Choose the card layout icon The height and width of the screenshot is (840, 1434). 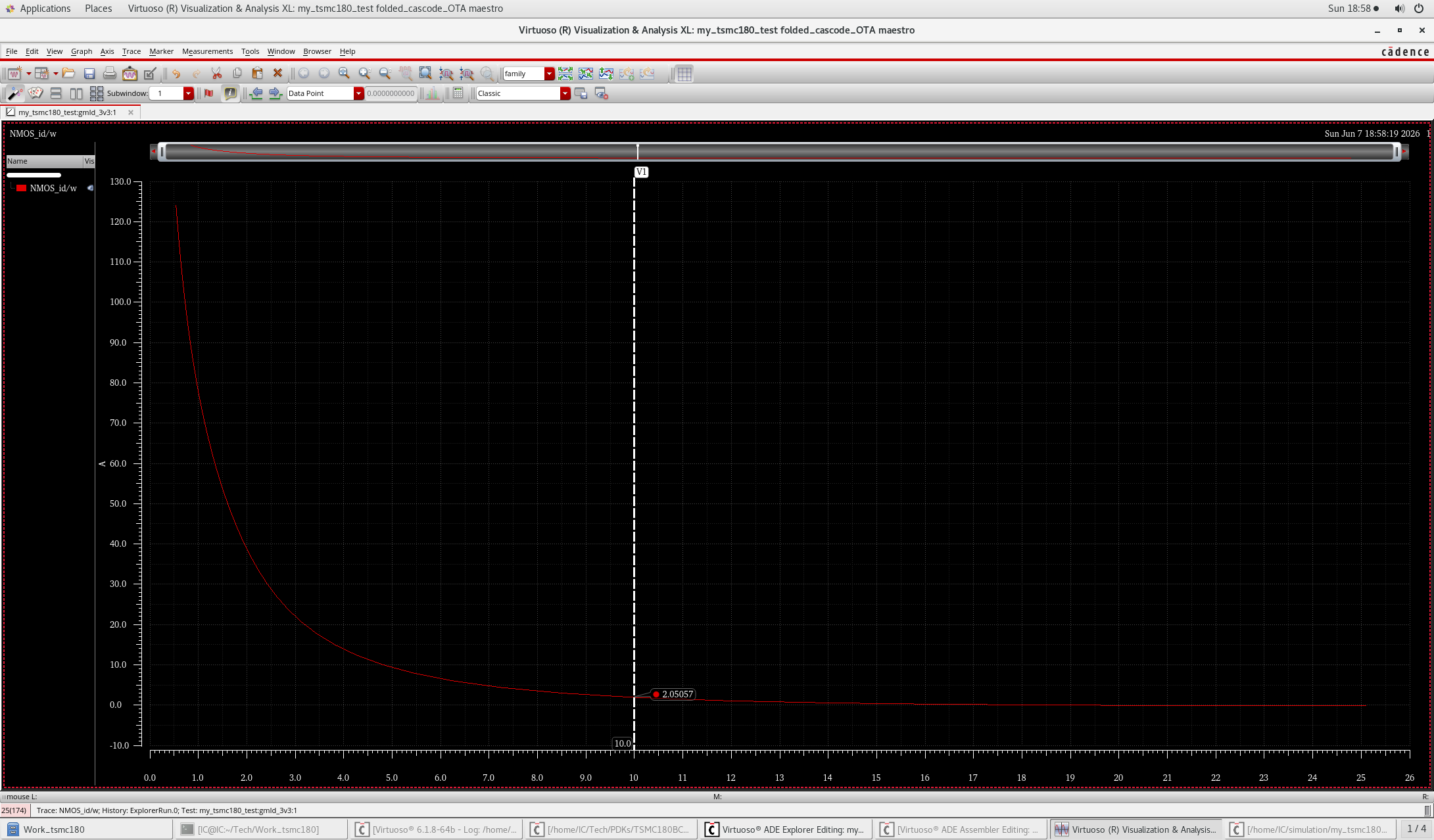click(x=36, y=93)
